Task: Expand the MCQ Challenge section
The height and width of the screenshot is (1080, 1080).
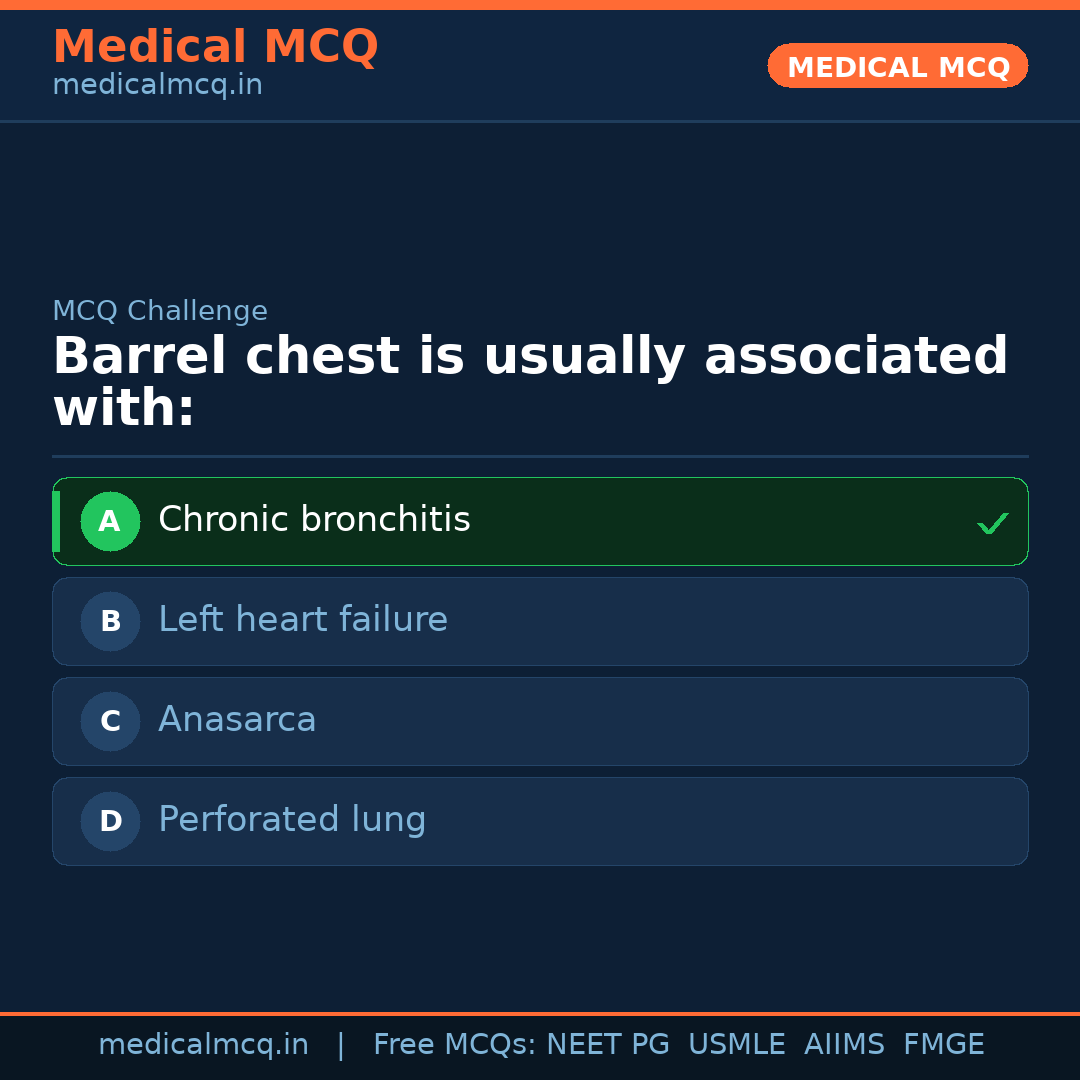Action: click(x=160, y=311)
